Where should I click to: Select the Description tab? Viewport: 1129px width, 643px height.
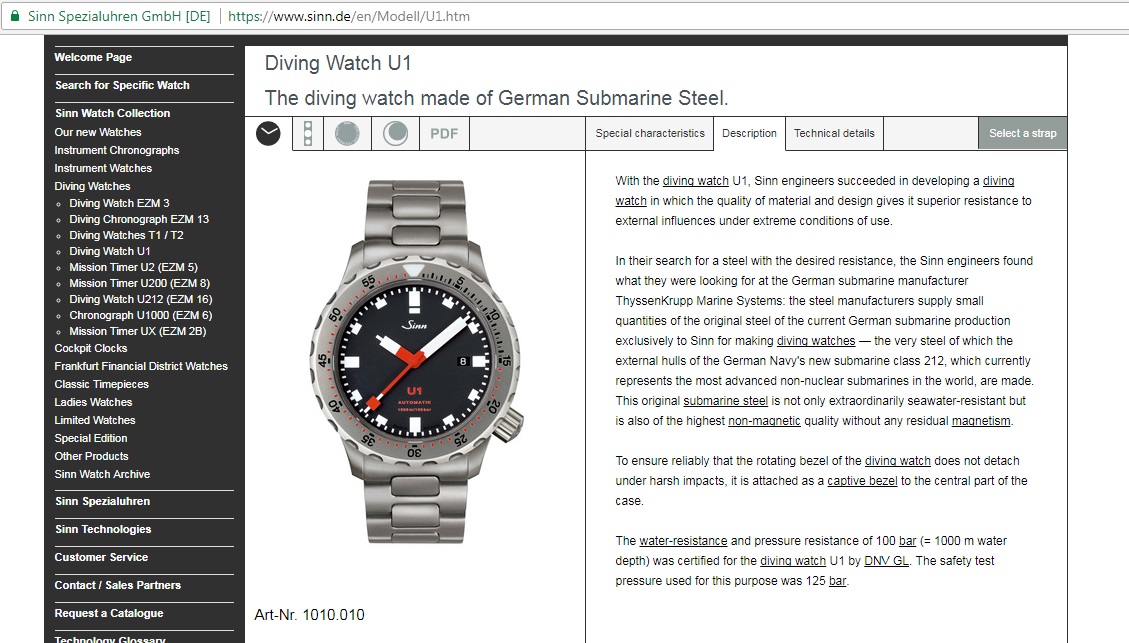749,133
